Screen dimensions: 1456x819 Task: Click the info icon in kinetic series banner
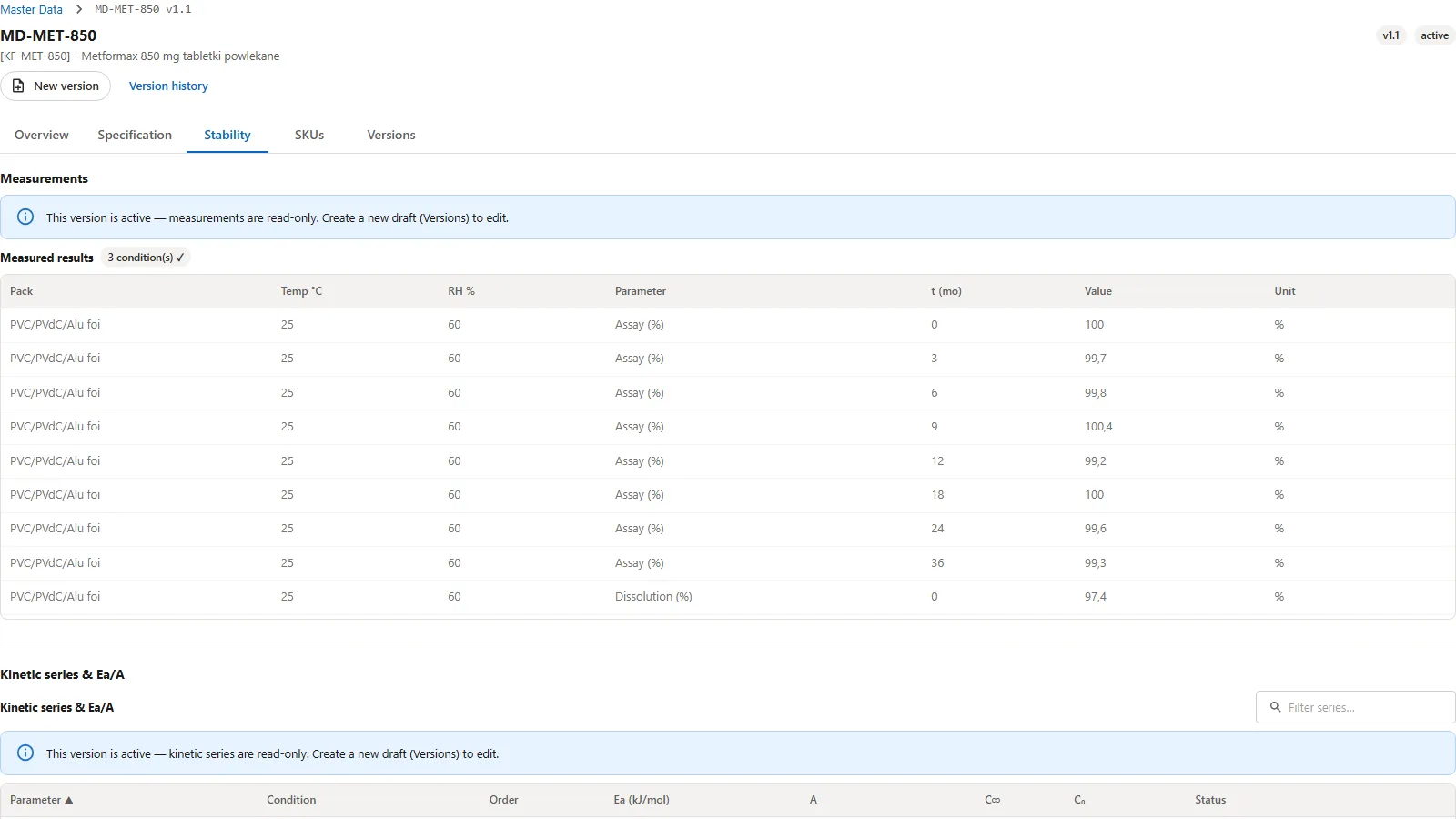coord(25,753)
